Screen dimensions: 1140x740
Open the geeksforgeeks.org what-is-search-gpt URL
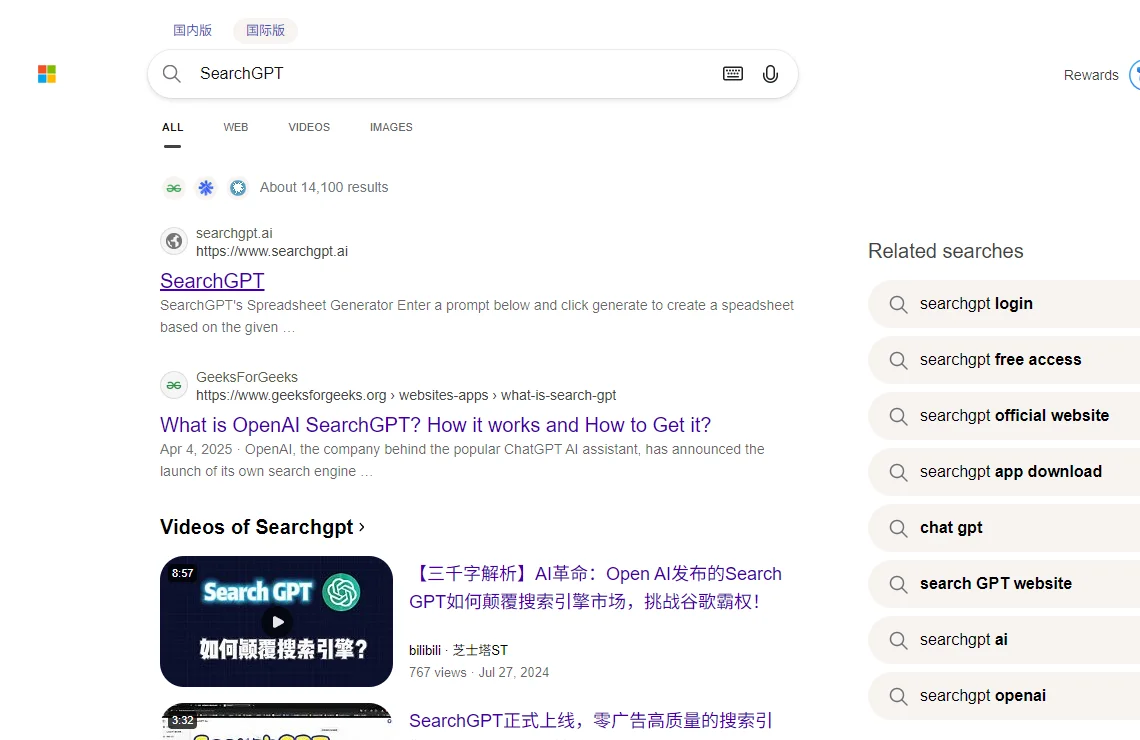coord(406,395)
